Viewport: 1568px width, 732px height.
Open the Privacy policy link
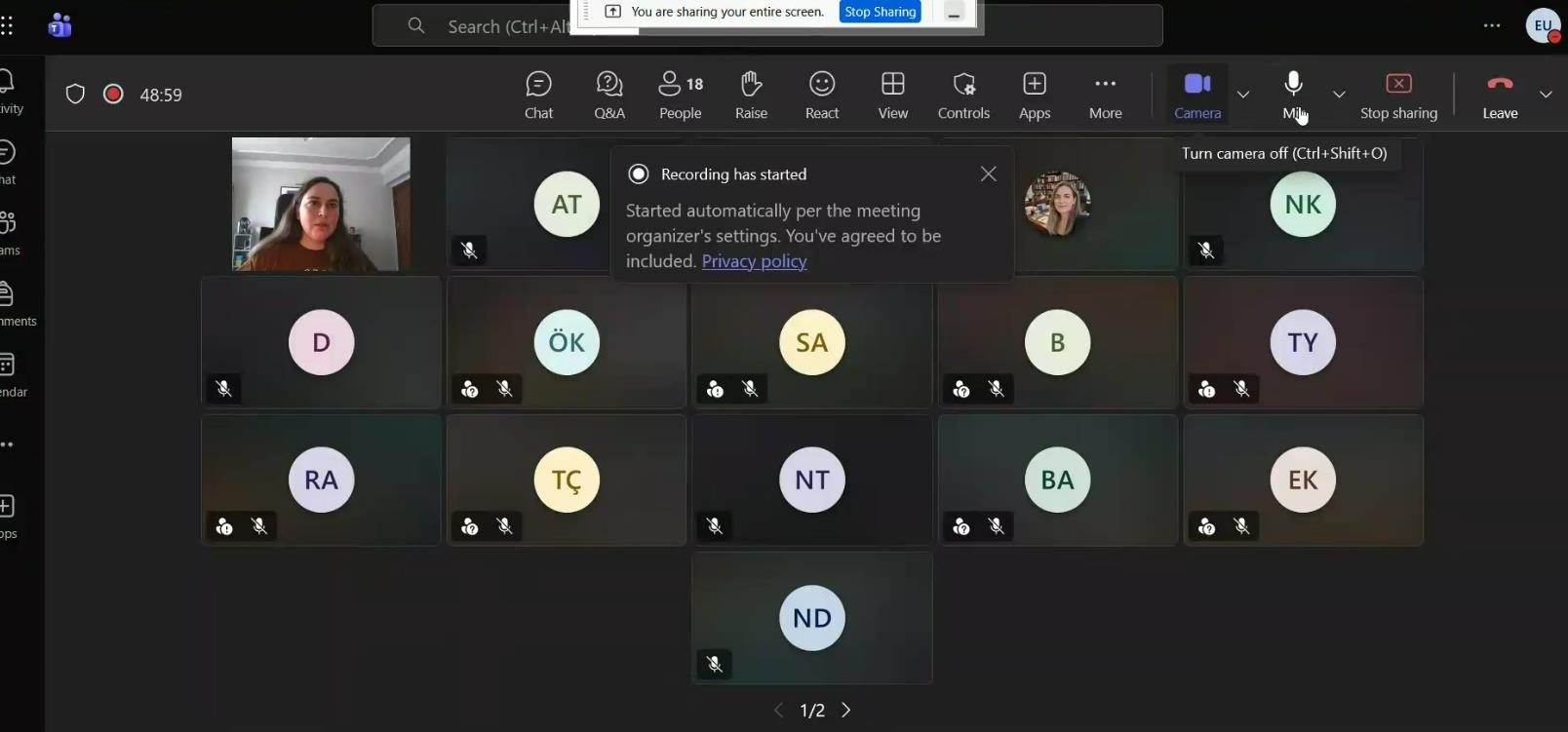(x=754, y=261)
